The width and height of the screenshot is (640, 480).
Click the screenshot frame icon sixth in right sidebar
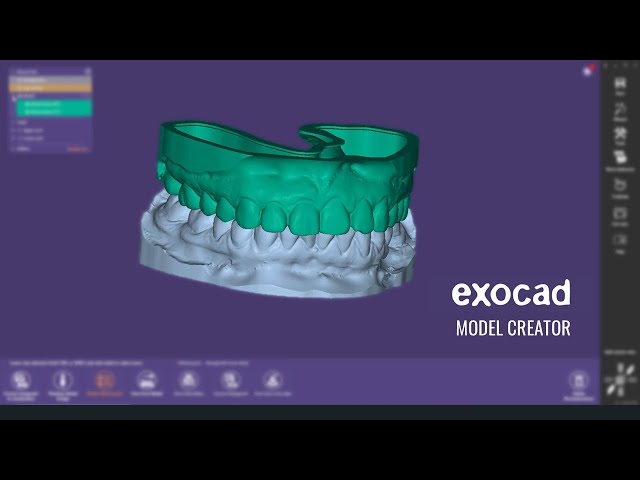point(620,213)
